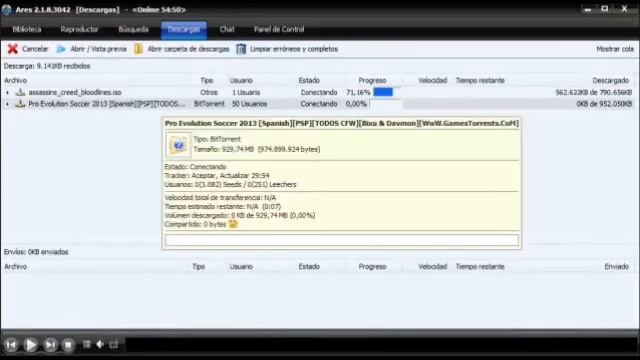Image resolution: width=640 pixels, height=360 pixels.
Task: Click the empty progress bar of Pro Evolution Soccer
Action: tap(384, 104)
